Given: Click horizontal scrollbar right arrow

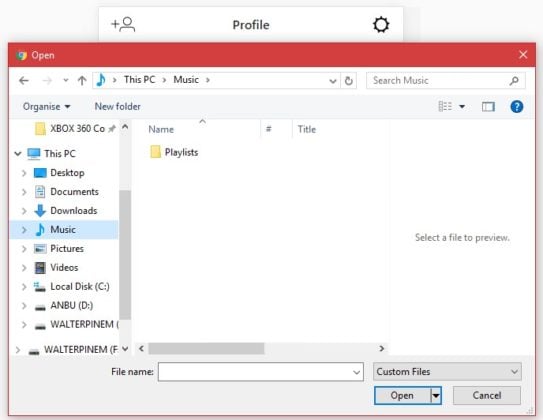Looking at the screenshot, I should coord(382,348).
